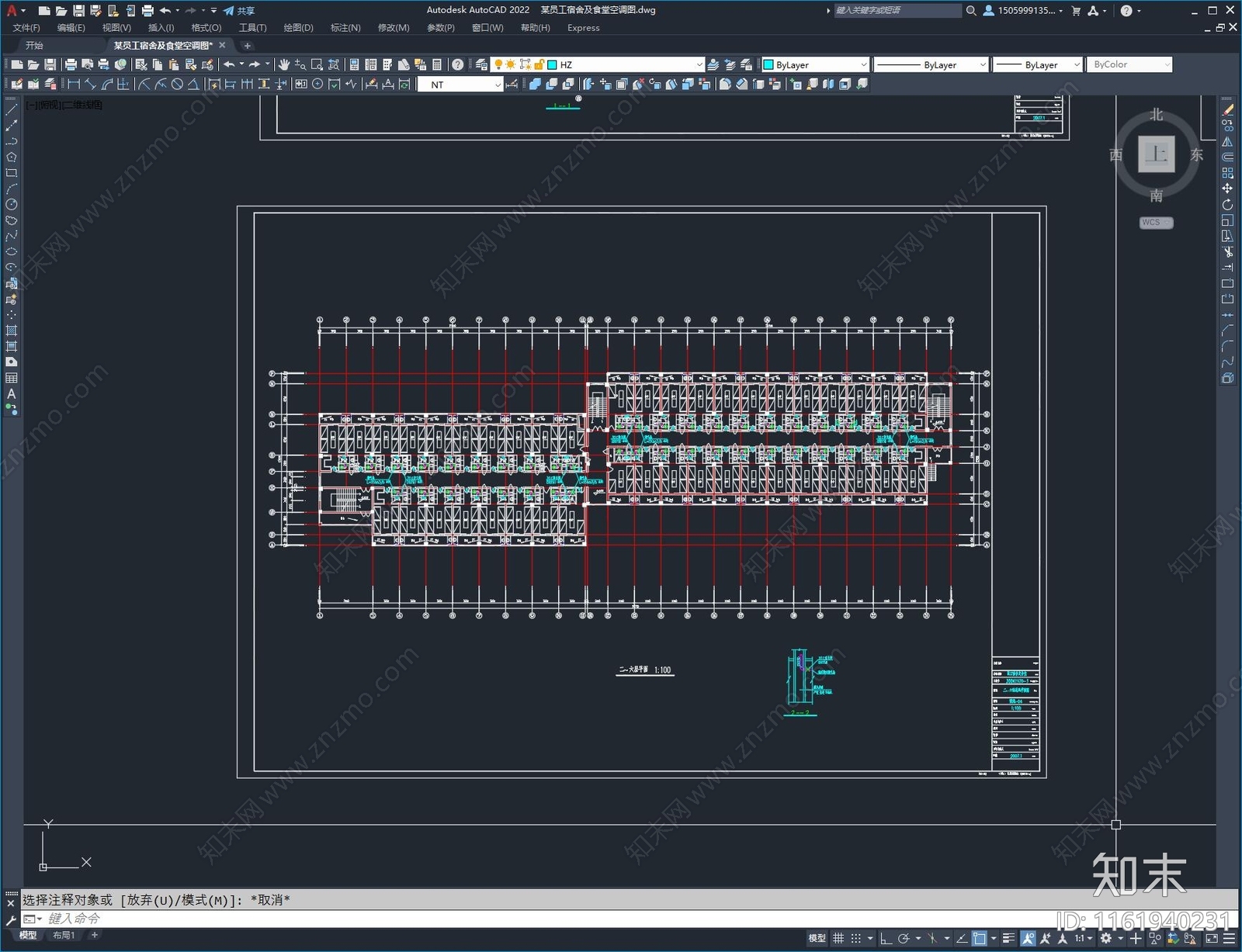This screenshot has height=952, width=1242.
Task: Toggle object snap square icon in status bar
Action: click(x=980, y=938)
